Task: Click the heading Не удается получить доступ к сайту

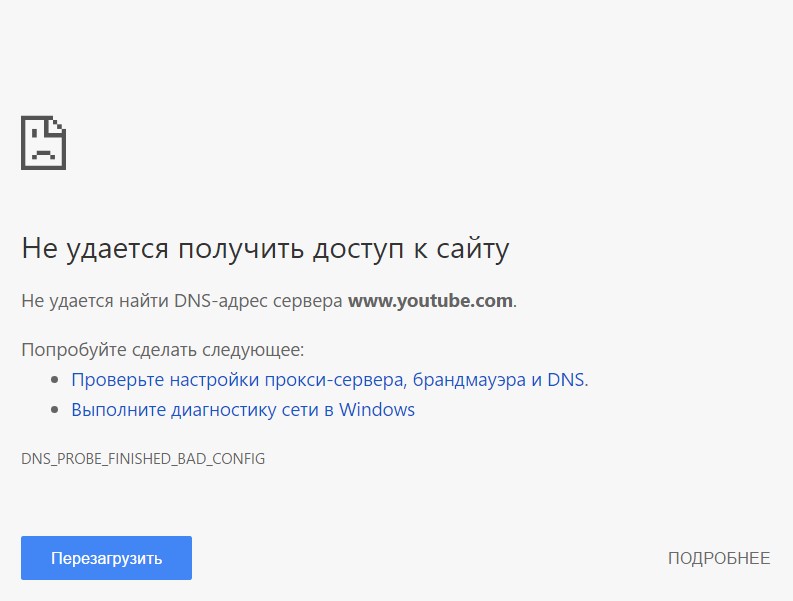Action: click(x=266, y=249)
